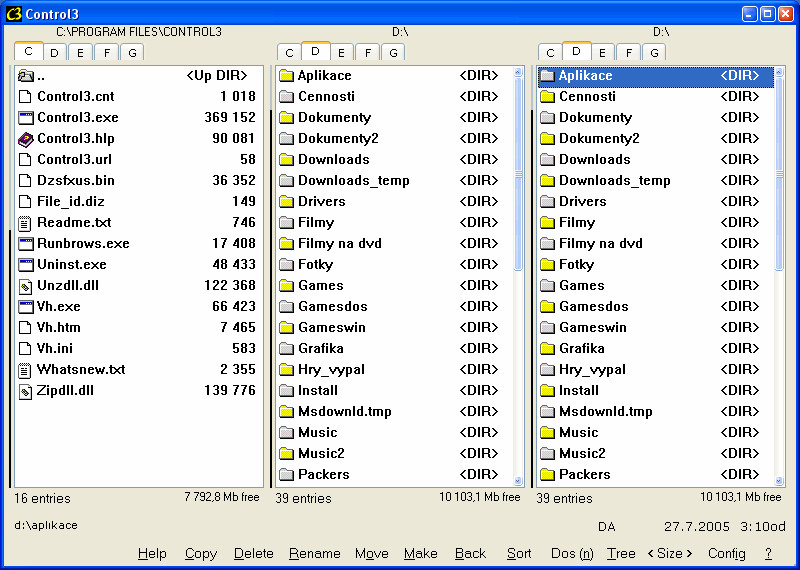800x570 pixels.
Task: Click the Move command
Action: 371,554
